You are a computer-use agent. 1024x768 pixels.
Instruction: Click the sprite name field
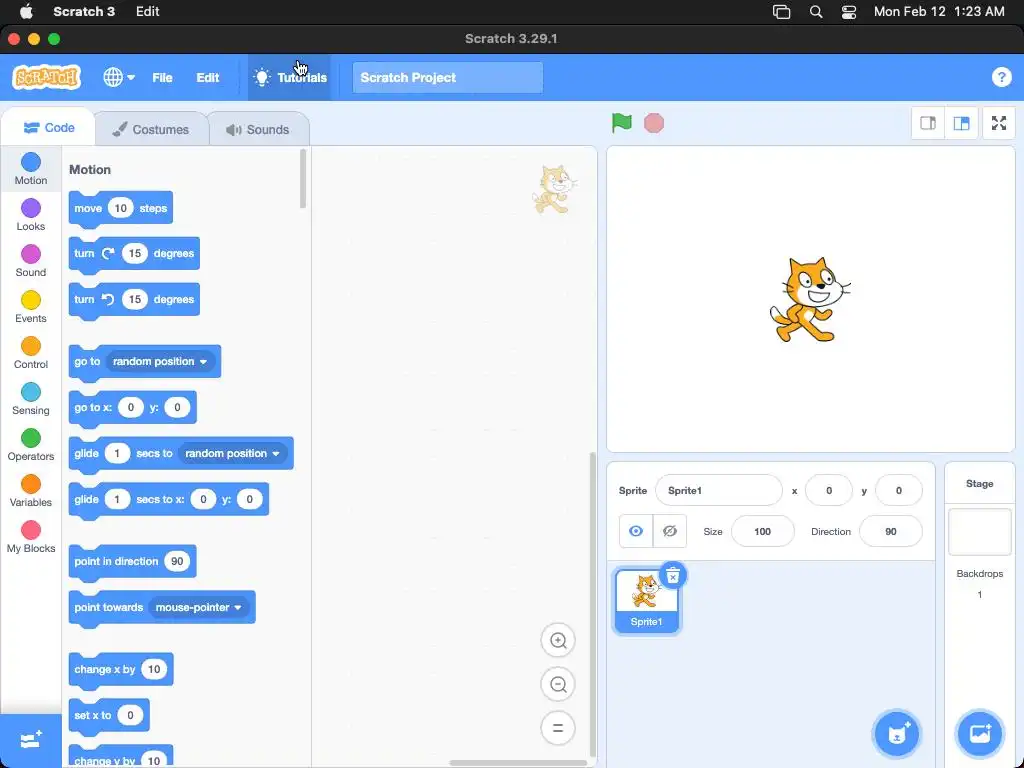pos(718,490)
